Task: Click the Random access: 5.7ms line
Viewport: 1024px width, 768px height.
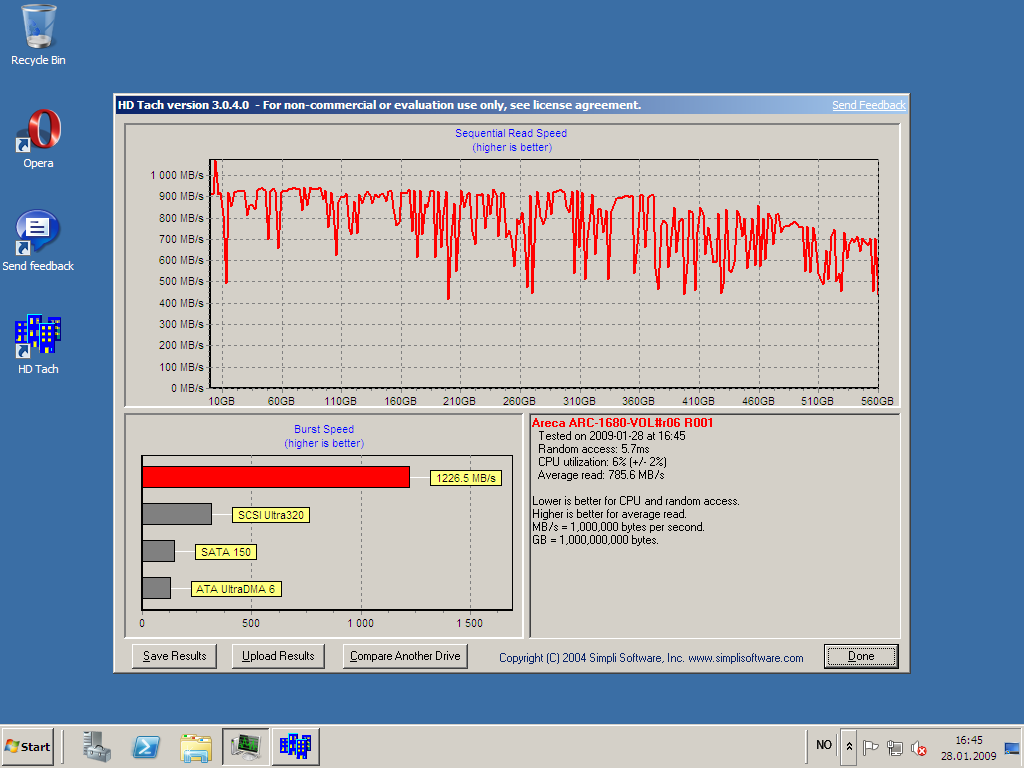Action: coord(594,449)
